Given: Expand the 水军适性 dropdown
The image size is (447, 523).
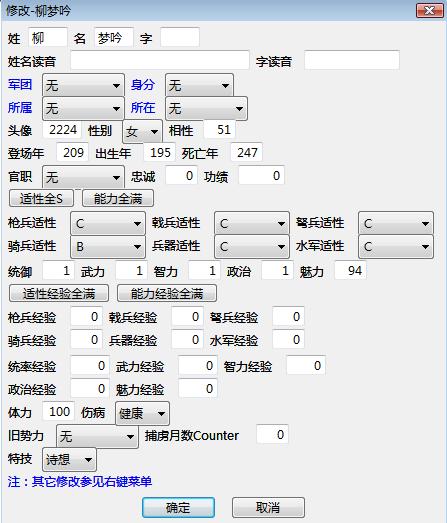Looking at the screenshot, I should pos(396,247).
